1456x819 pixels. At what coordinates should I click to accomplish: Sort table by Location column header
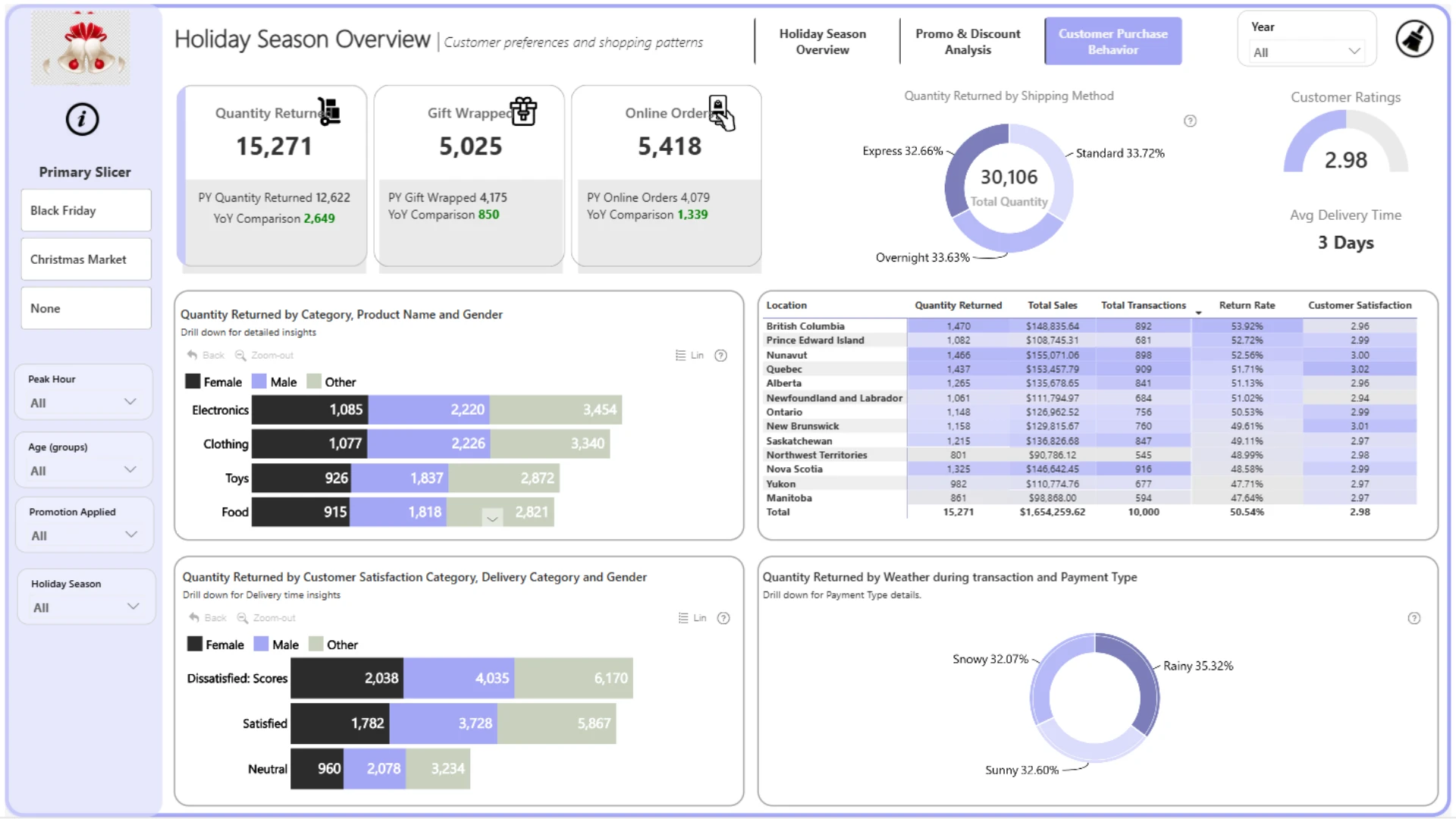pos(786,305)
